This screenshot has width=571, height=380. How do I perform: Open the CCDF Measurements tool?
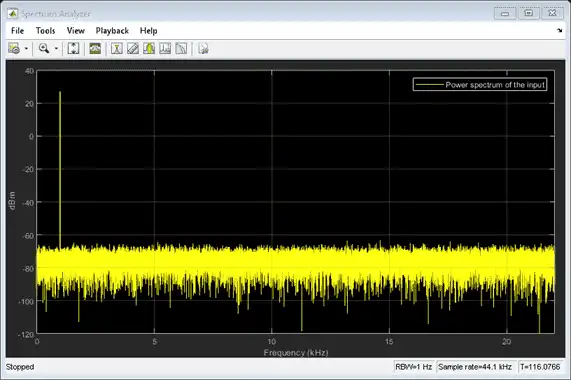click(181, 48)
